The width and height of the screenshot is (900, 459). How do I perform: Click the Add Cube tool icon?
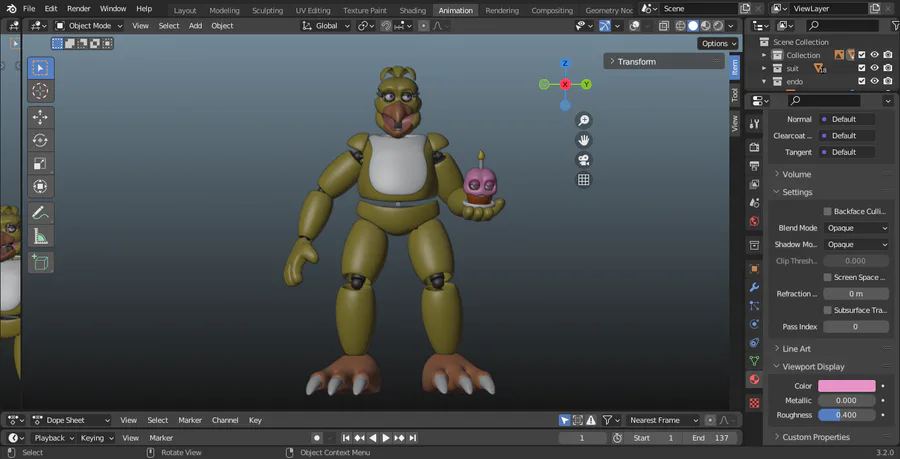coord(40,262)
